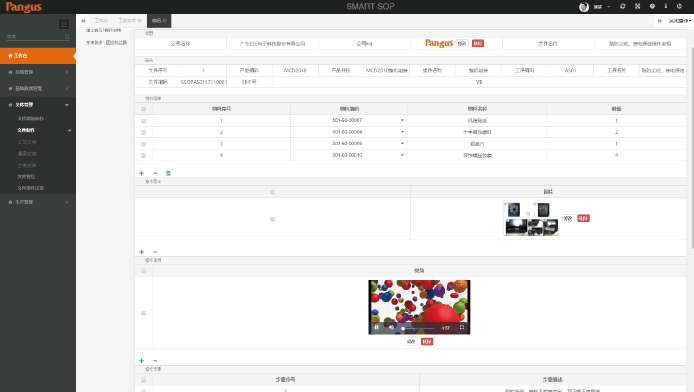Toggle the sidebar hamburger menu
The width and height of the screenshot is (694, 392).
pyautogui.click(x=64, y=24)
